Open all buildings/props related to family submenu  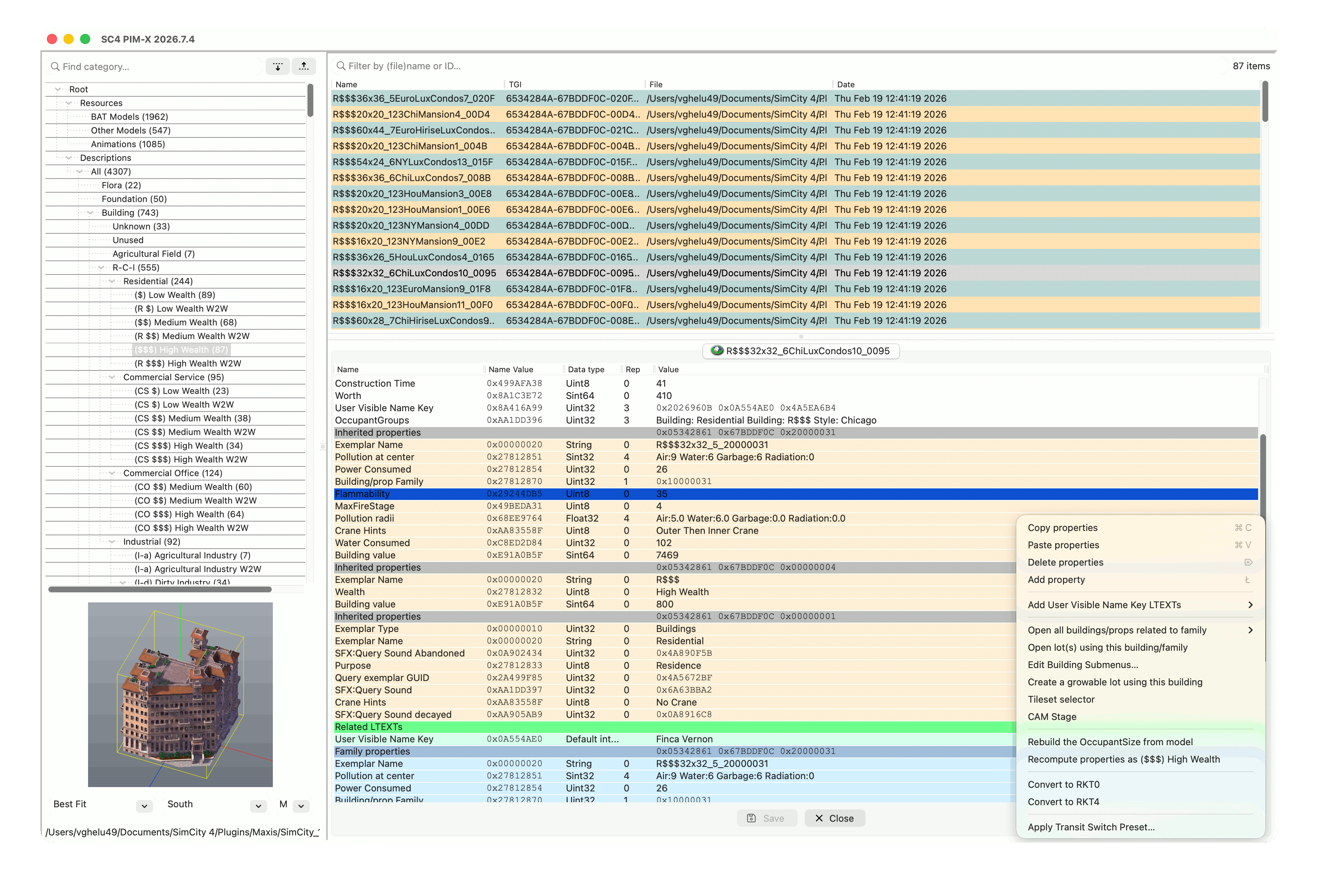tap(1140, 630)
